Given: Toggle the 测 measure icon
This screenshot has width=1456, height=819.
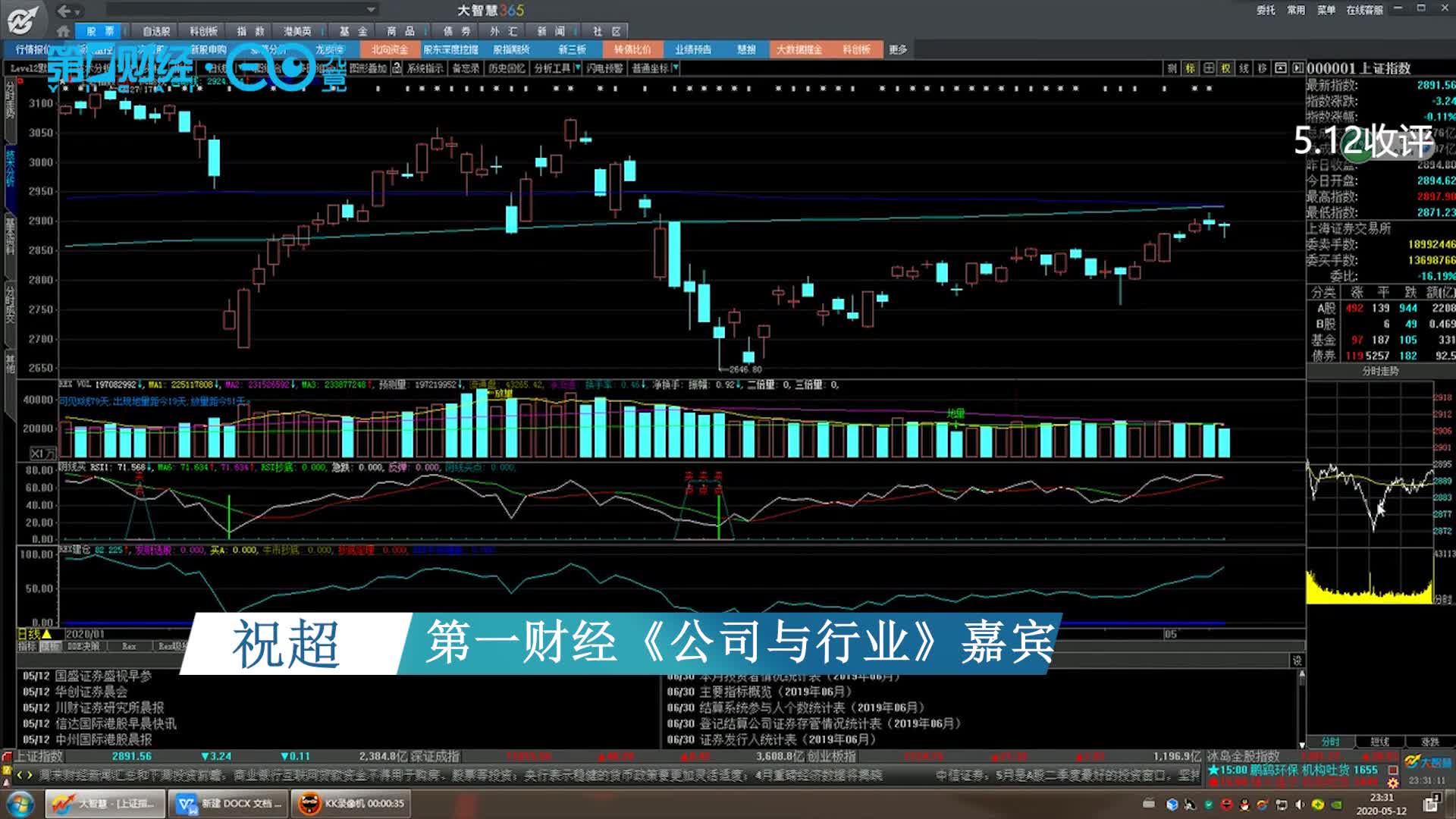Looking at the screenshot, I should [x=1172, y=68].
